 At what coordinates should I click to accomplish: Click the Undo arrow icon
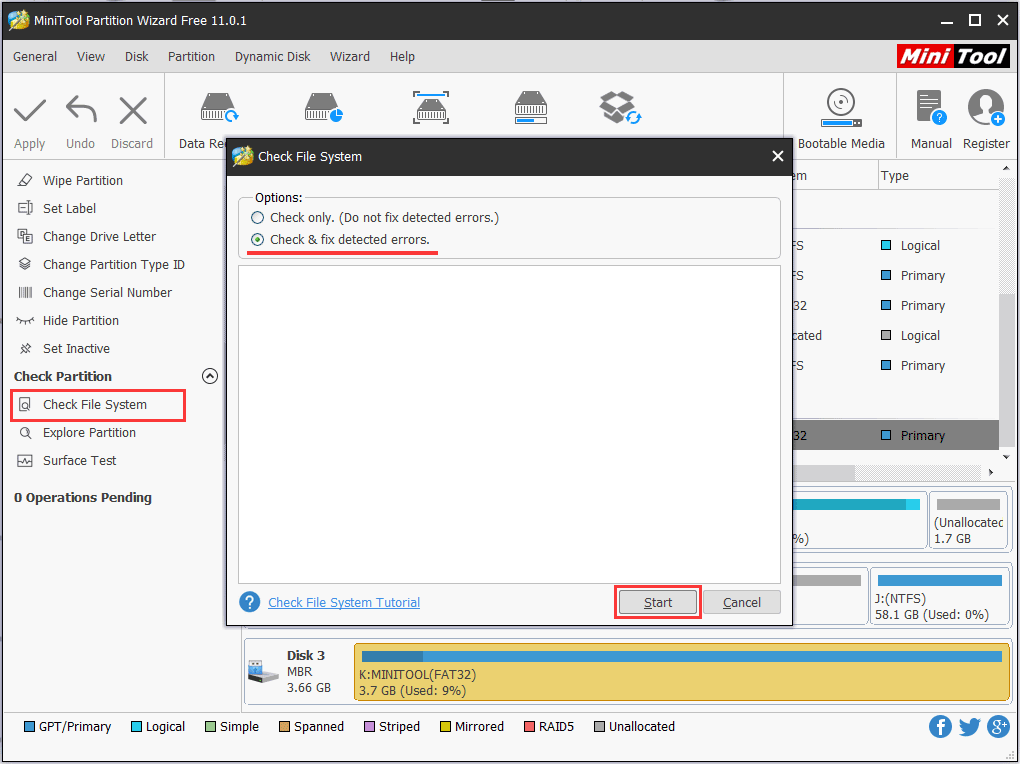(x=81, y=109)
